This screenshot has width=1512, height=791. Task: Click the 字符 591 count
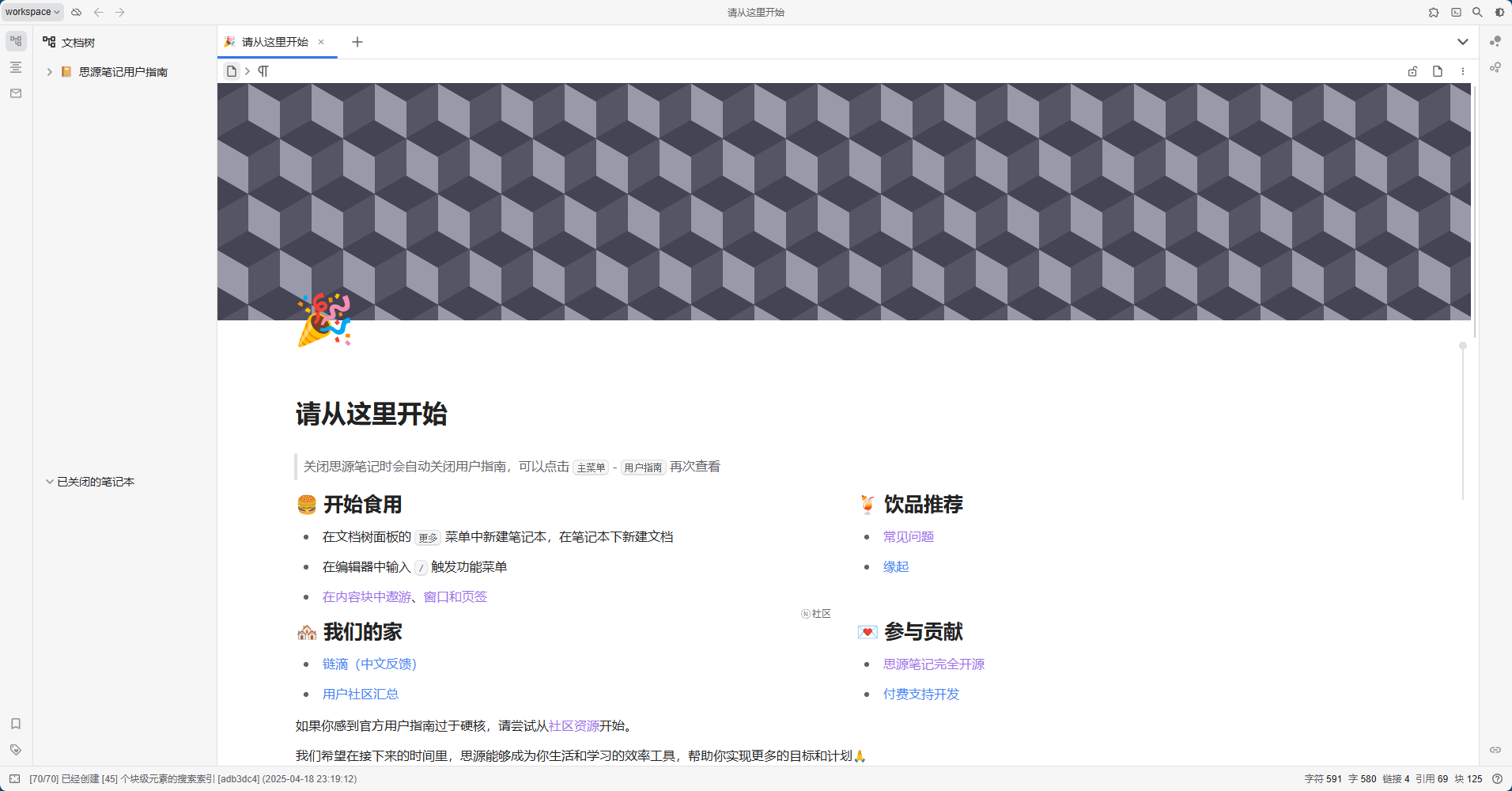(x=1323, y=779)
